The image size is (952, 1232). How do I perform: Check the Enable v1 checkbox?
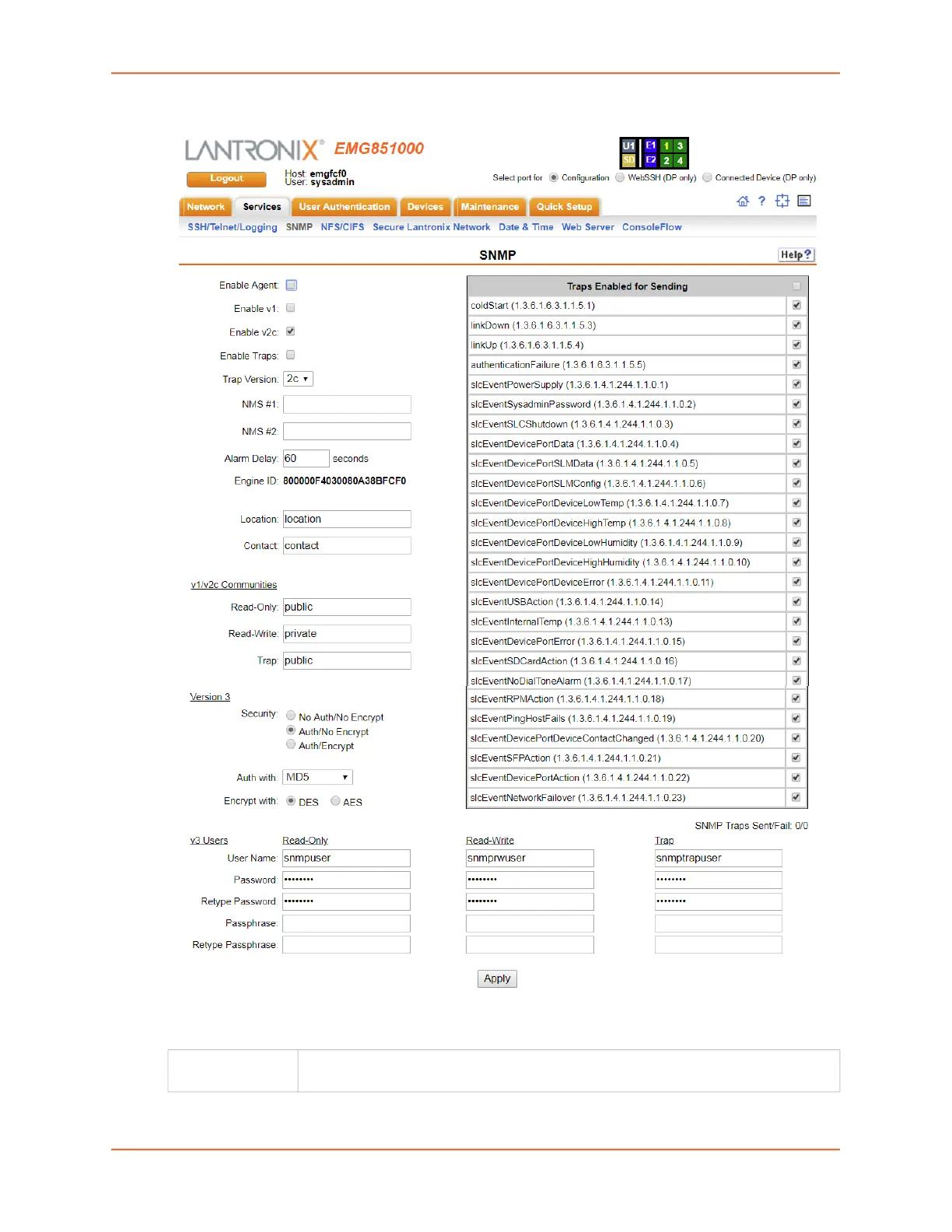tap(290, 308)
